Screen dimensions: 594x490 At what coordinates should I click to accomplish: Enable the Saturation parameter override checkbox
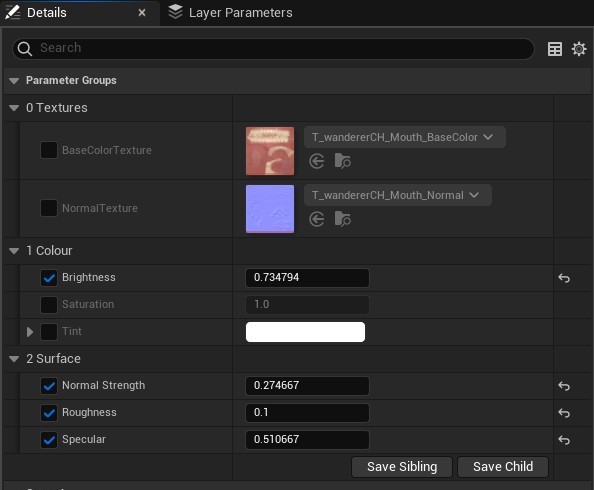point(49,305)
